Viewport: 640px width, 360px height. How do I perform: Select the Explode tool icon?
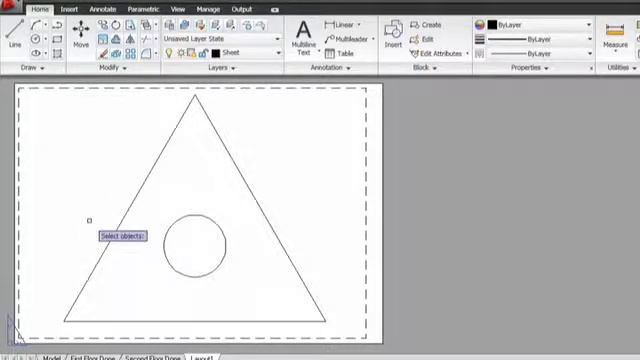[116, 53]
